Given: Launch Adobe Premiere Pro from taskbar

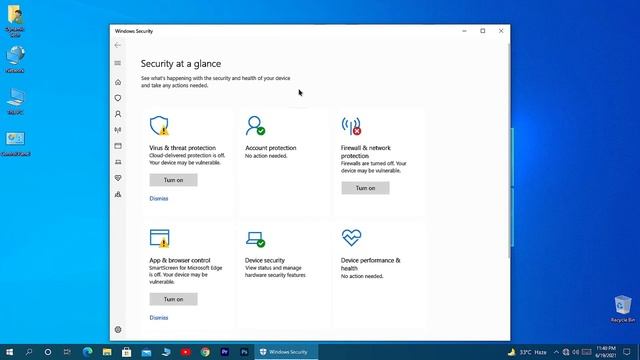Looking at the screenshot, I should coord(225,352).
